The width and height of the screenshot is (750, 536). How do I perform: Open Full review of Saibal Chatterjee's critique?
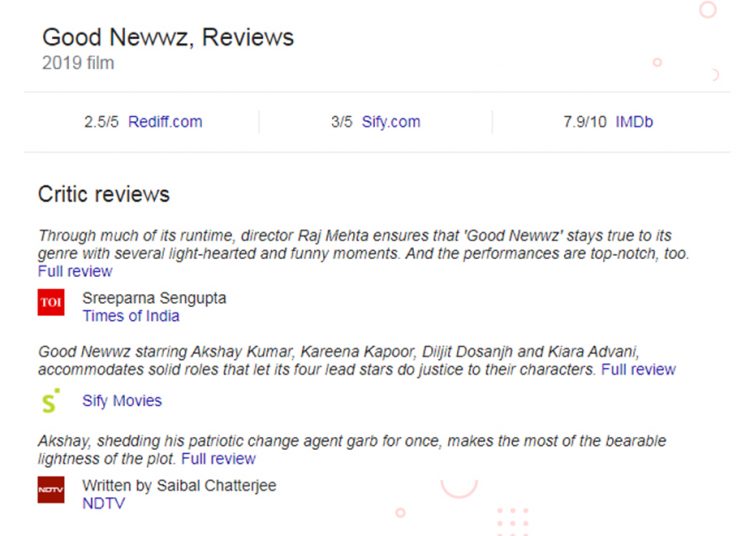click(218, 459)
